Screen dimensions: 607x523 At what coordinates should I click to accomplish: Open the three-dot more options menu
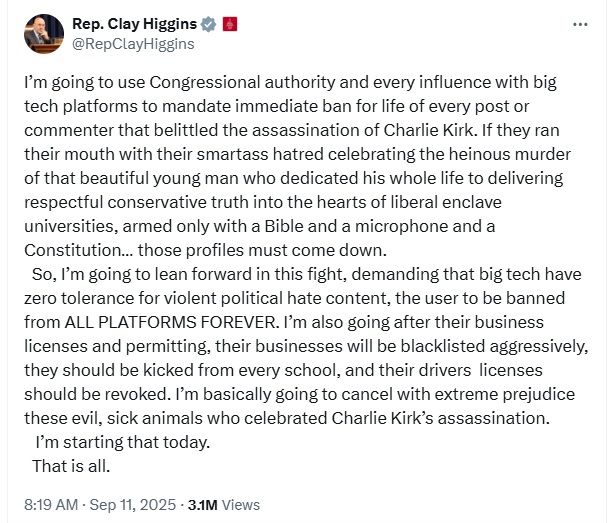click(580, 25)
